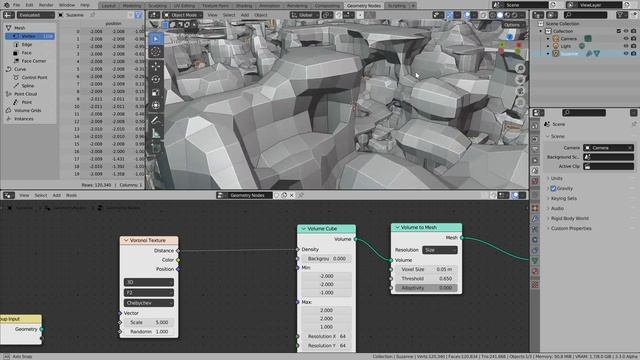The width and height of the screenshot is (640, 360).
Task: Select the Measure tool
Action: click(x=156, y=133)
